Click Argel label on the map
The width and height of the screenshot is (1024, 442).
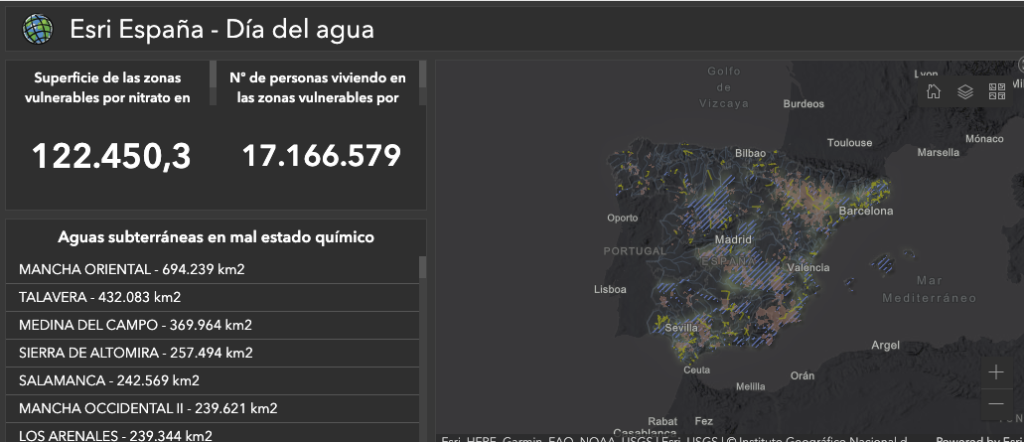click(x=886, y=345)
